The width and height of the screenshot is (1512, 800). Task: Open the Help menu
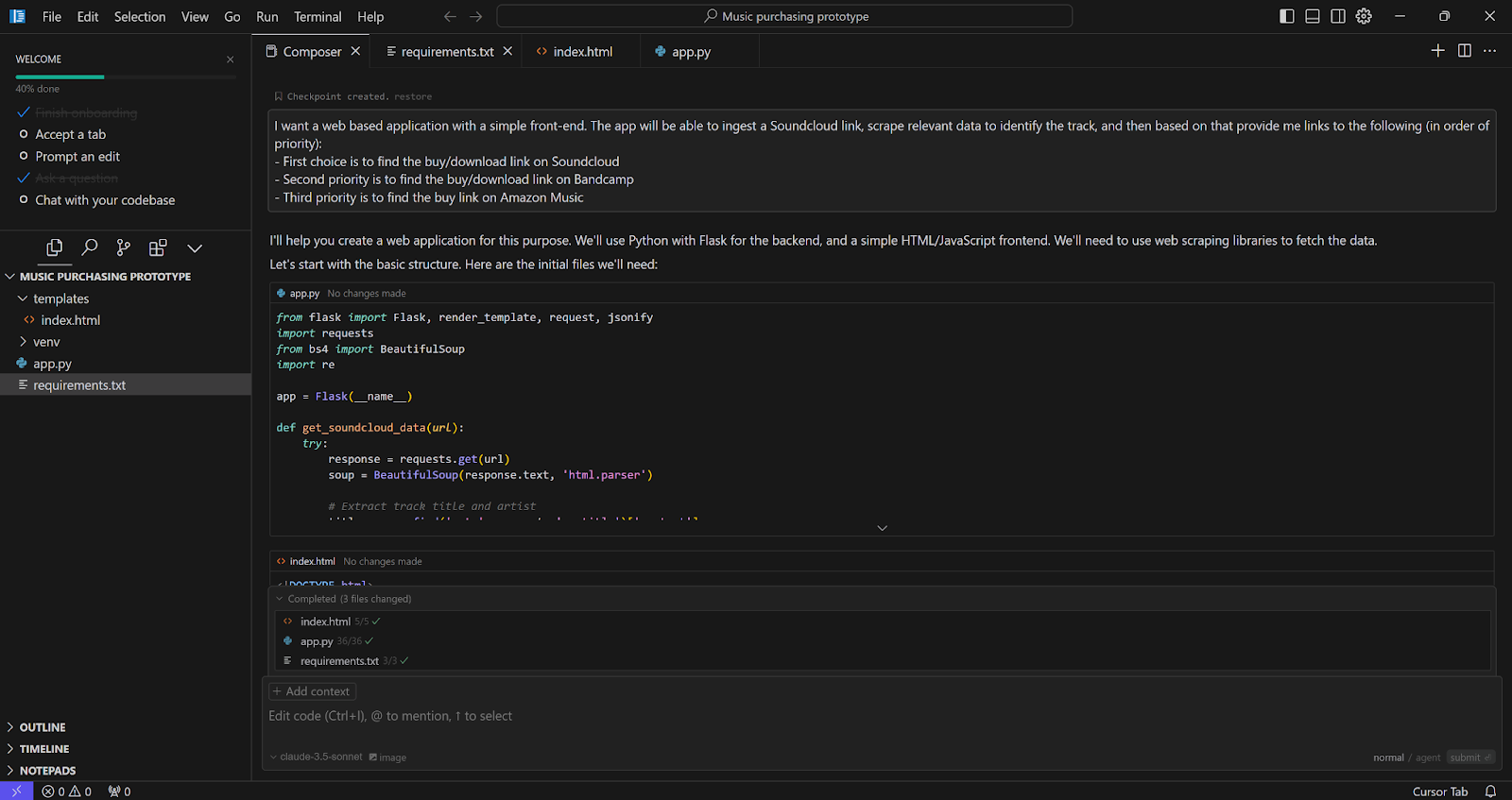tap(370, 16)
